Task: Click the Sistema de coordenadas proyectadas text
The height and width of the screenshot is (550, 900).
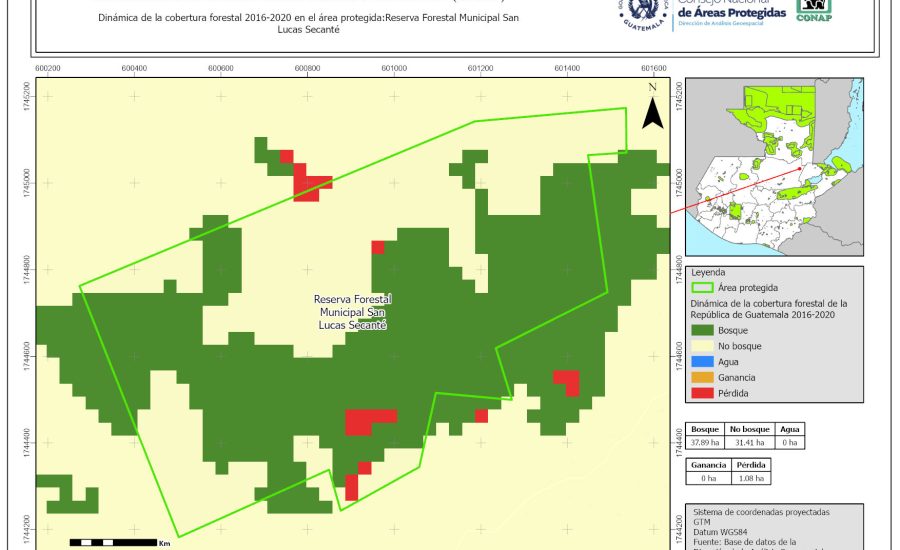Action: pyautogui.click(x=760, y=512)
